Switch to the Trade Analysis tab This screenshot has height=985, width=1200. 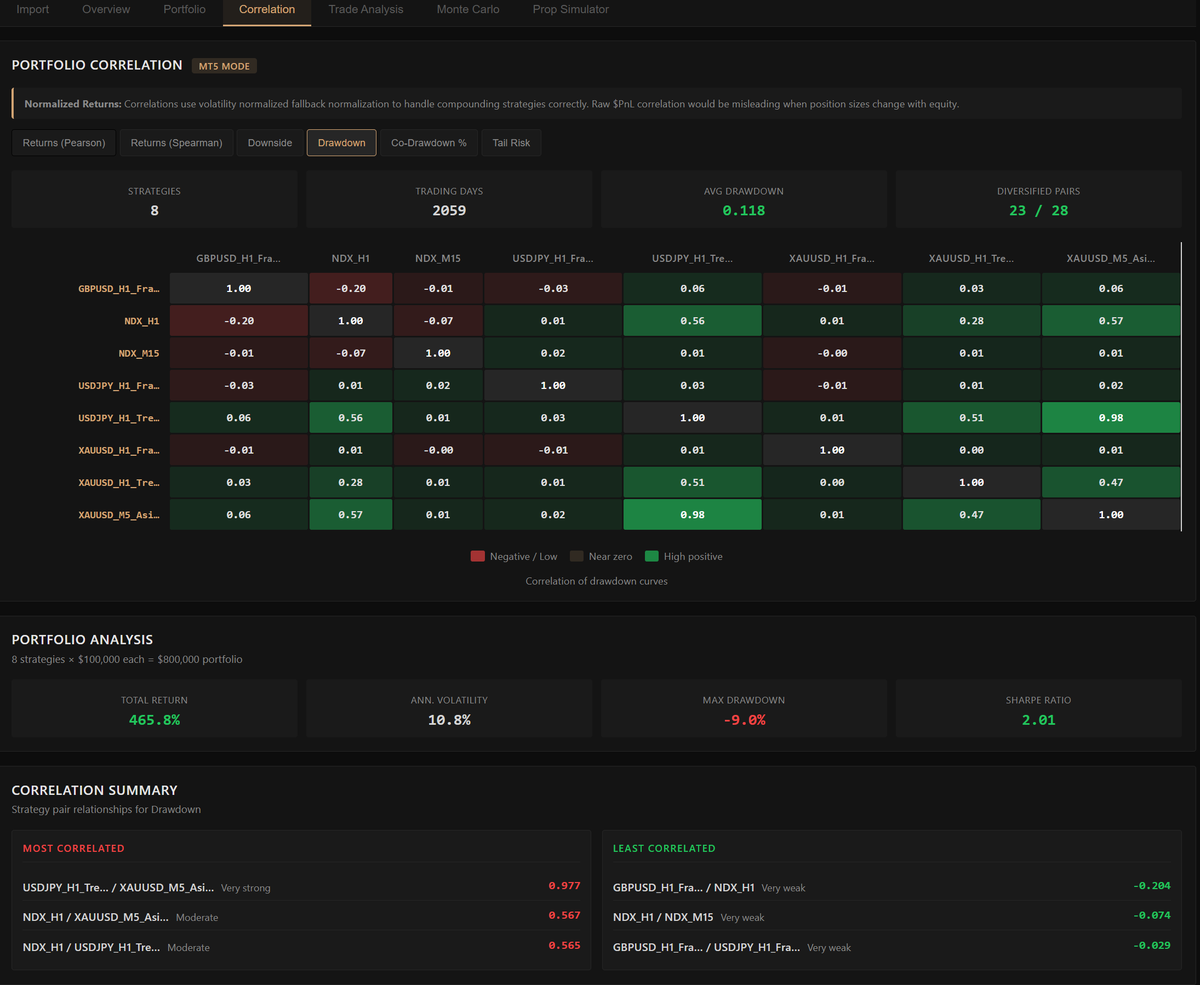365,9
